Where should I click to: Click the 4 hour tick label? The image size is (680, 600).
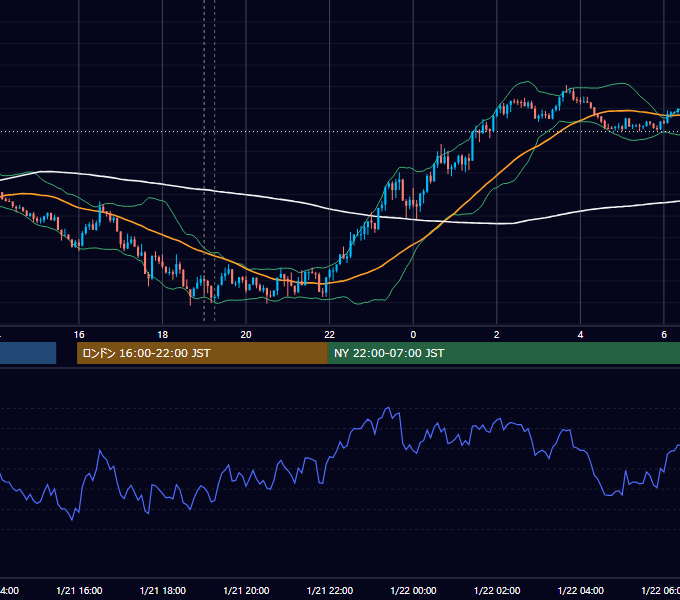tap(580, 335)
